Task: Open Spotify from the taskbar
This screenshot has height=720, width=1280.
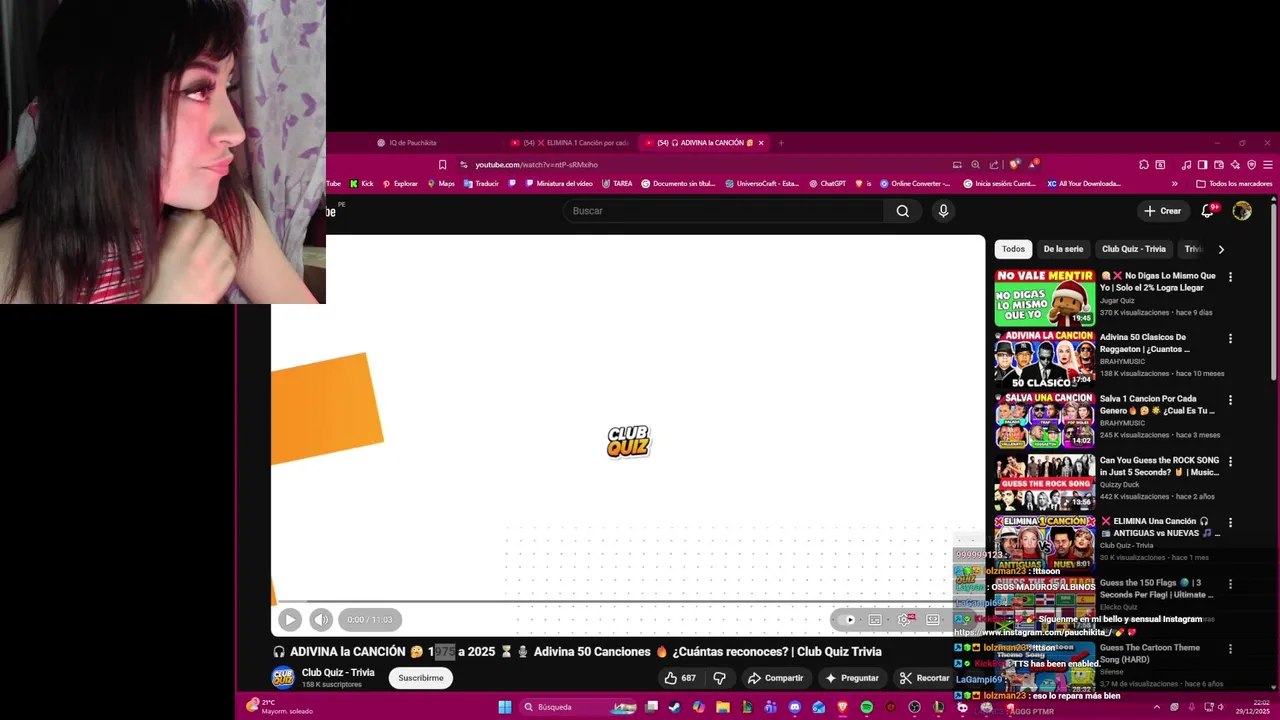Action: pyautogui.click(x=867, y=707)
